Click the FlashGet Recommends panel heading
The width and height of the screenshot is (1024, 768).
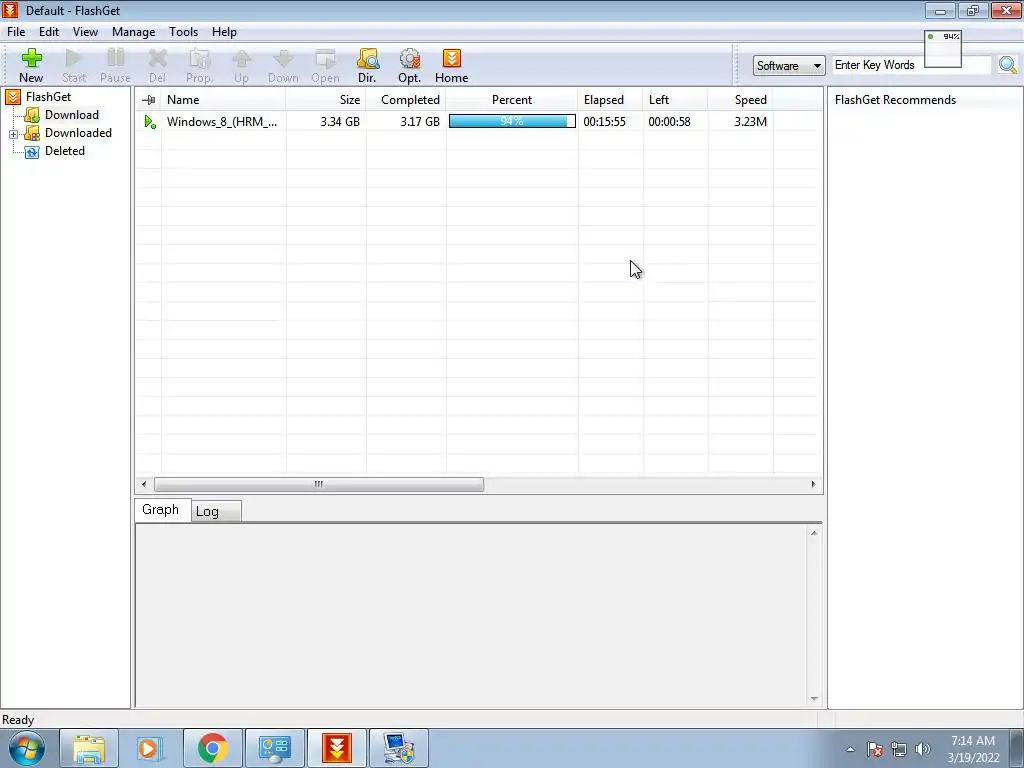coord(895,100)
